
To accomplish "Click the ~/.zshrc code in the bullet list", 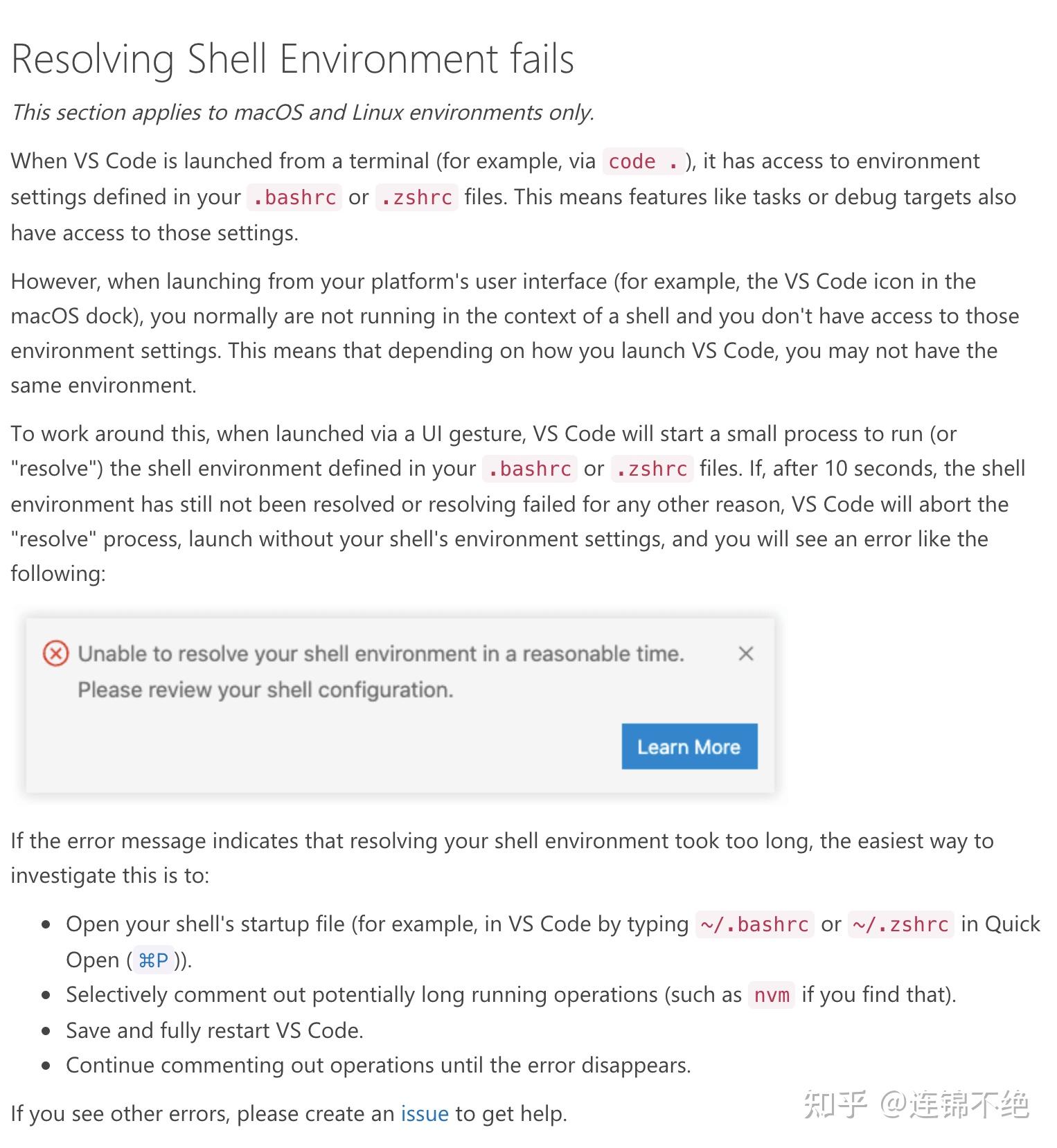I will [900, 924].
